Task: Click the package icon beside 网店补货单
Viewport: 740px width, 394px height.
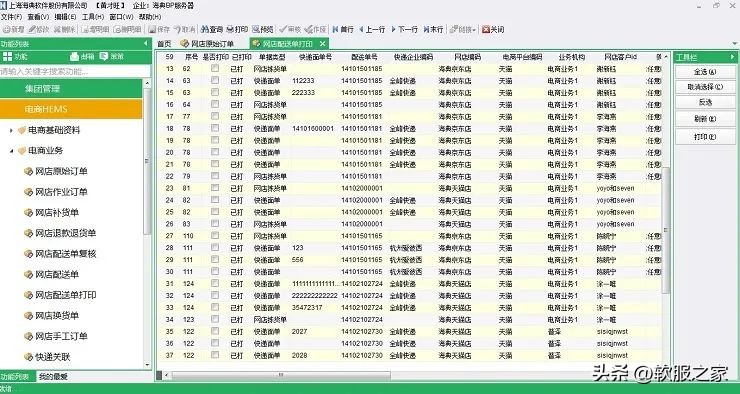Action: (28, 213)
